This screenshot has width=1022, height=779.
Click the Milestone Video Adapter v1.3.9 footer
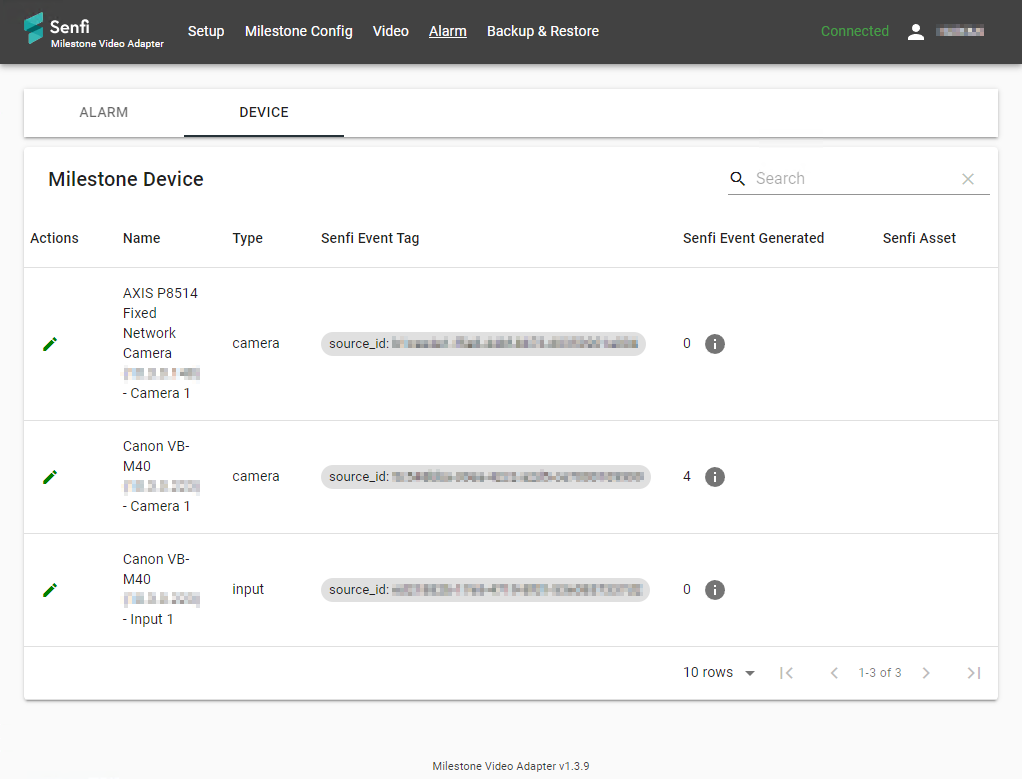[511, 766]
